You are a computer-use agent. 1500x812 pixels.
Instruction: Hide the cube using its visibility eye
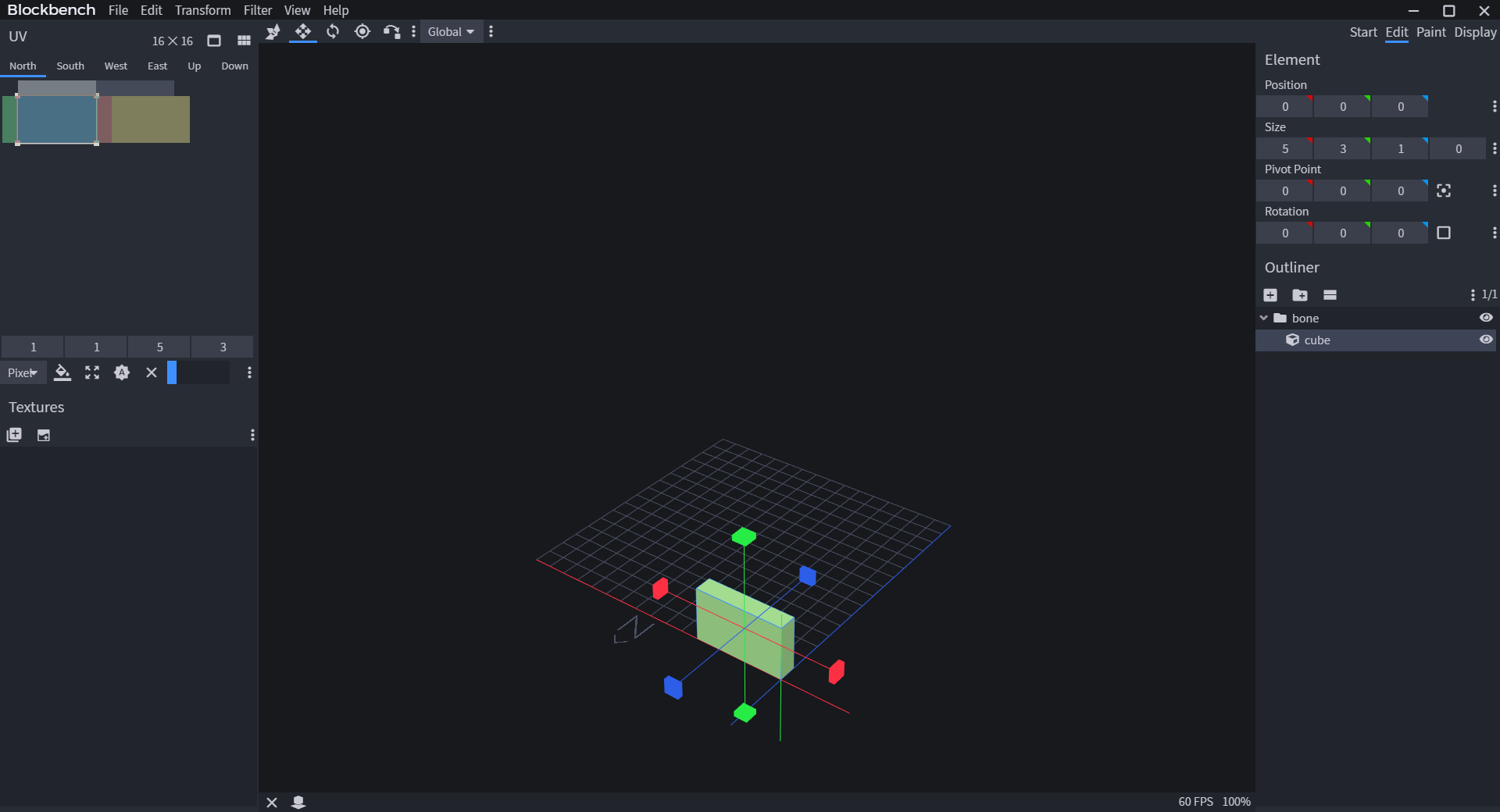(x=1486, y=340)
